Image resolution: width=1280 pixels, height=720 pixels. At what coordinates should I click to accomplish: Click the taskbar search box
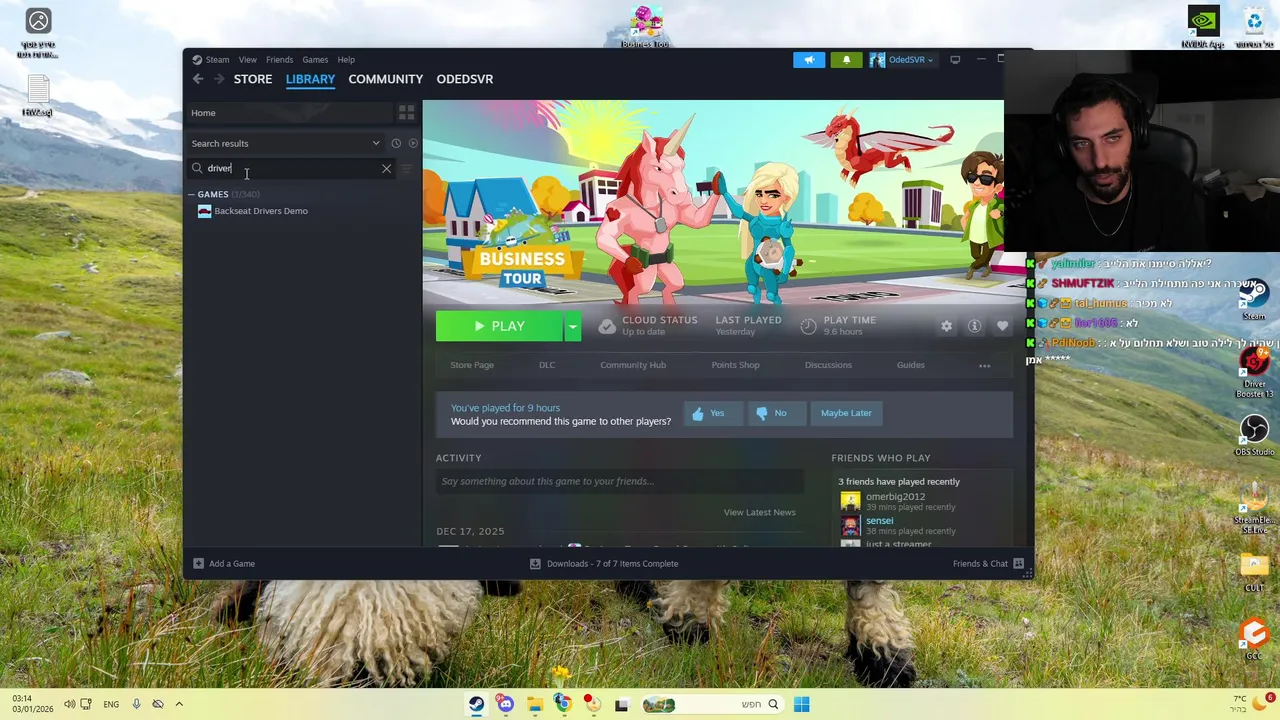tap(711, 705)
